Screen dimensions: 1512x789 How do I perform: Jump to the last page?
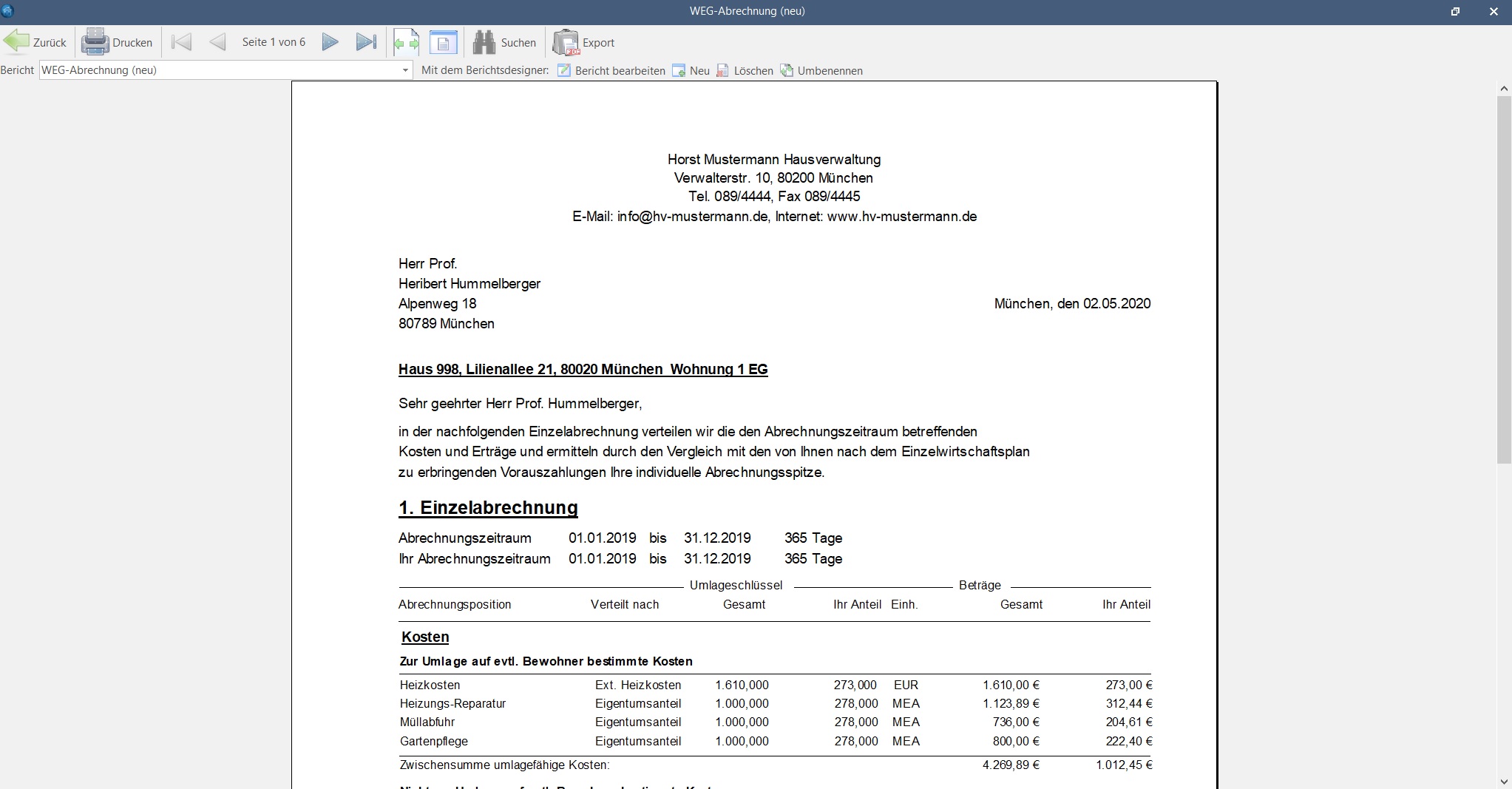tap(366, 42)
